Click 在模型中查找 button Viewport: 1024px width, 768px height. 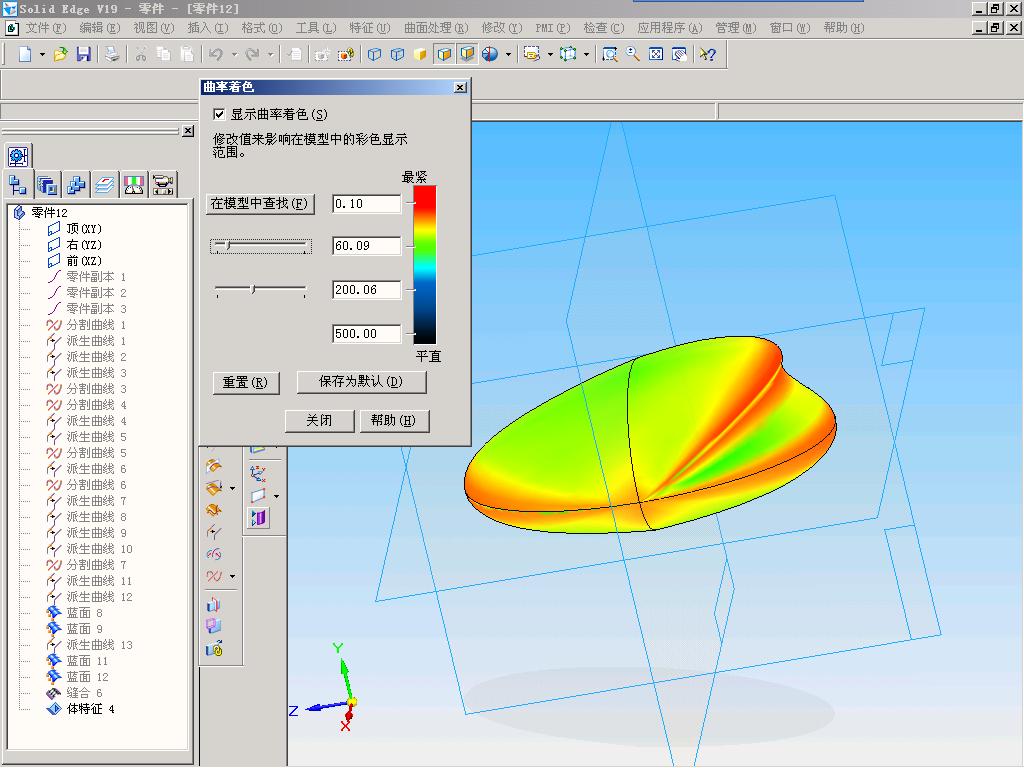click(260, 204)
